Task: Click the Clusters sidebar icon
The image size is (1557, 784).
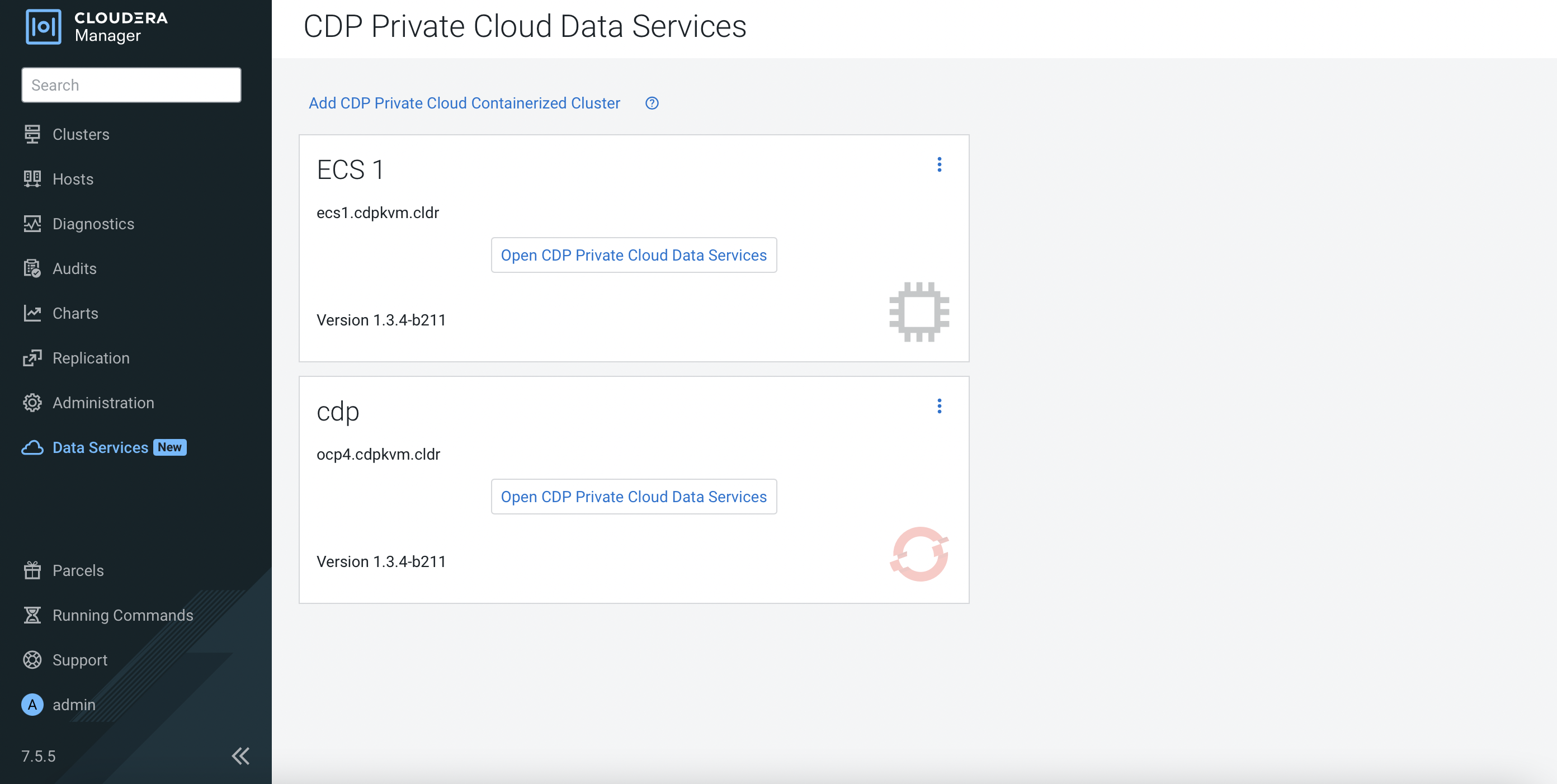Action: click(x=32, y=134)
